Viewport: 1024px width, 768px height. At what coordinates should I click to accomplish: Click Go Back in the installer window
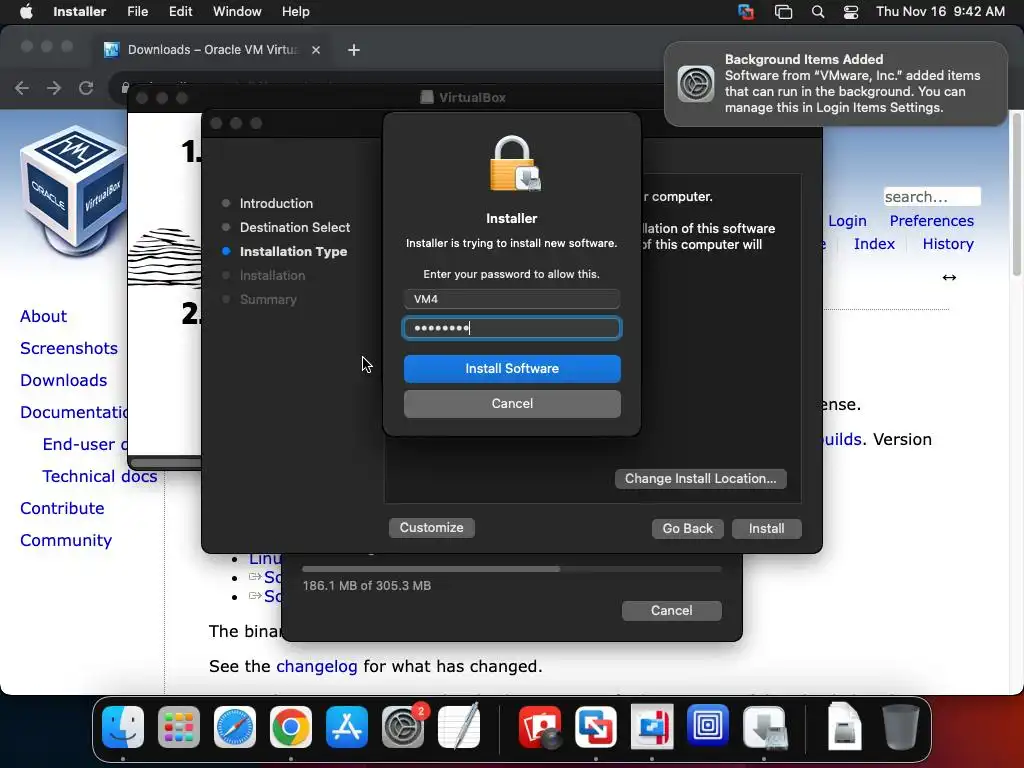pos(688,528)
